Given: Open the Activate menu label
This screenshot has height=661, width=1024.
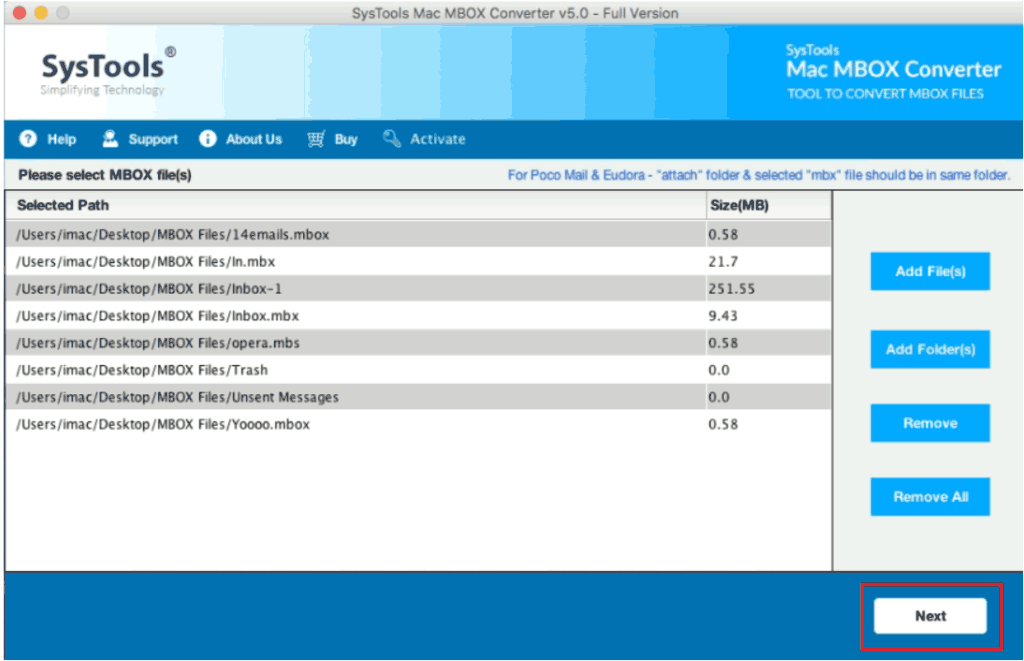Looking at the screenshot, I should 438,139.
